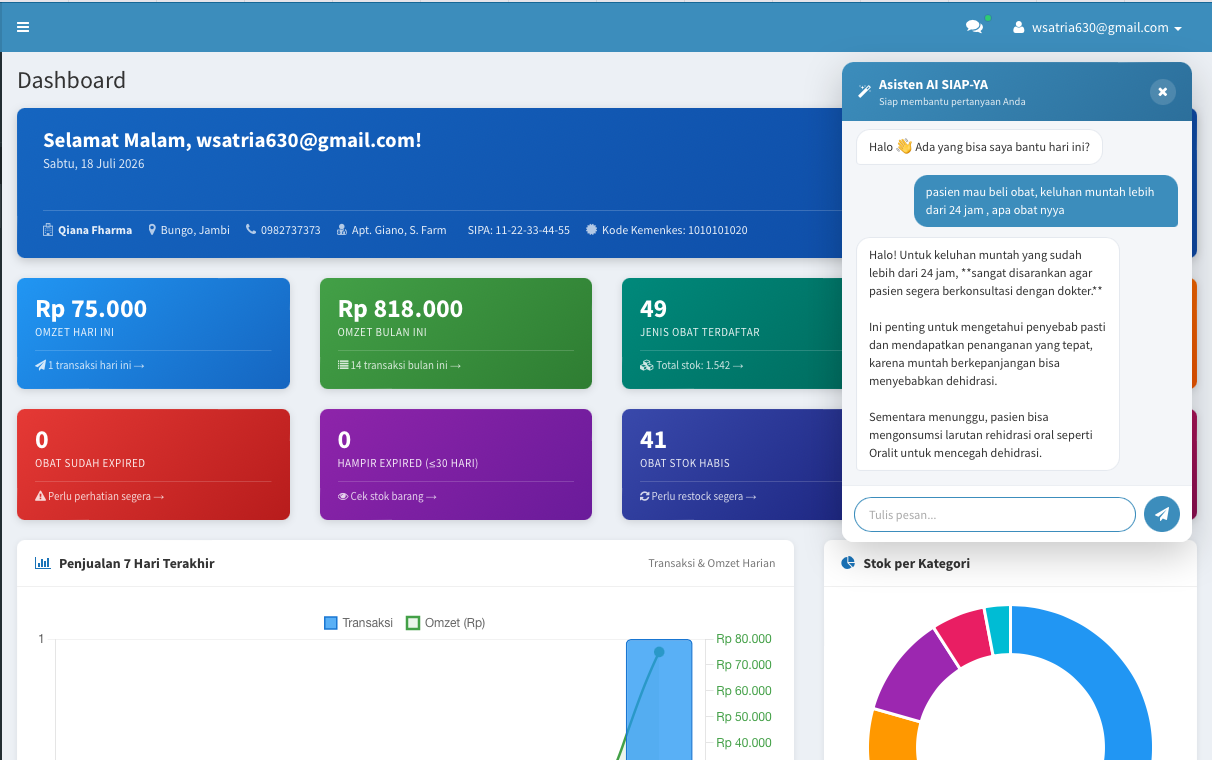Click the Bungo, Jambi location text
This screenshot has width=1212, height=760.
195,230
